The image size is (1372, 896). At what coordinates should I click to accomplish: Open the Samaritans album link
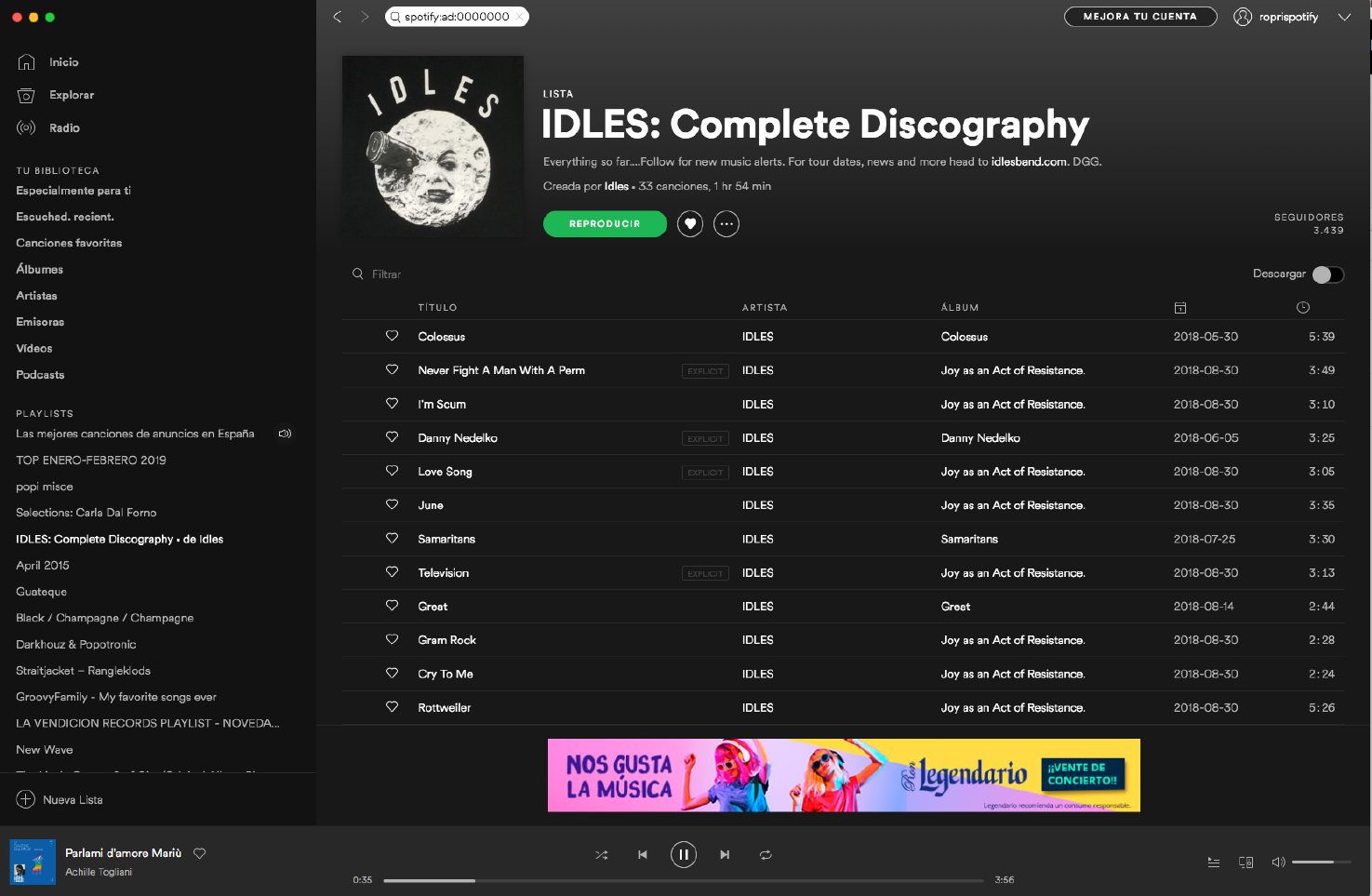(x=969, y=540)
